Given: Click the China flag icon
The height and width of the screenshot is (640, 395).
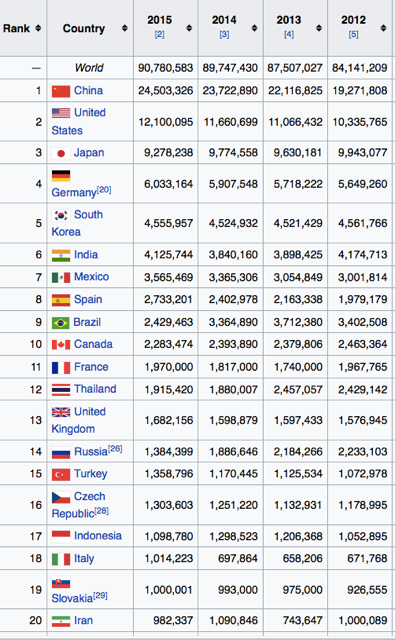Looking at the screenshot, I should click(x=61, y=91).
